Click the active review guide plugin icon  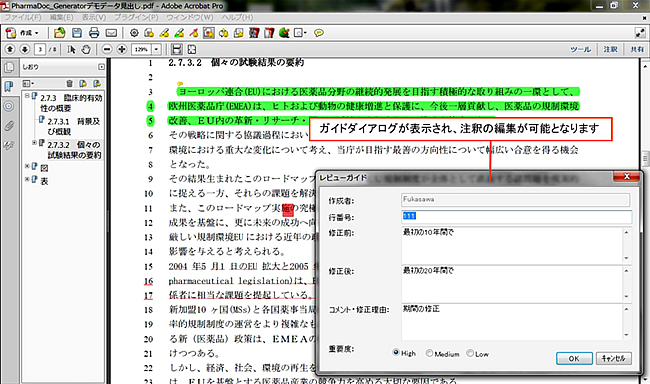click(x=209, y=33)
